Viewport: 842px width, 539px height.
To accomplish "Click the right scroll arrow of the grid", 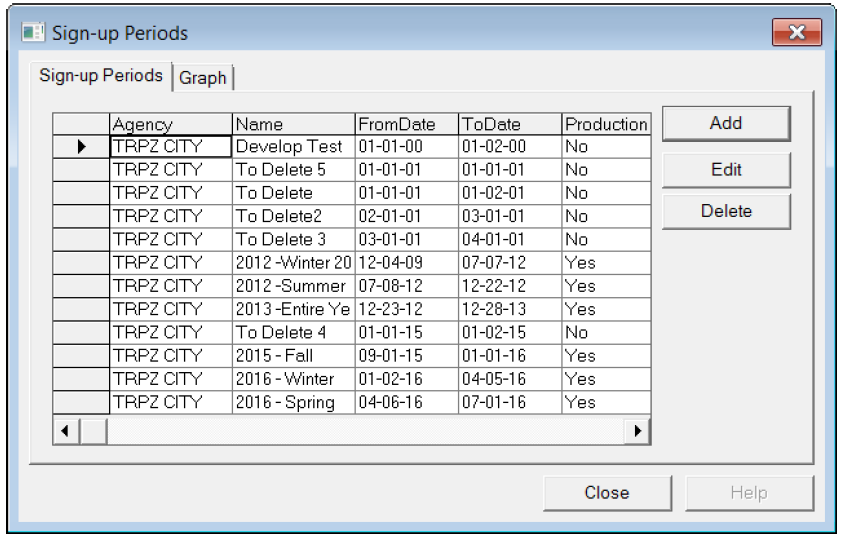I will [637, 431].
